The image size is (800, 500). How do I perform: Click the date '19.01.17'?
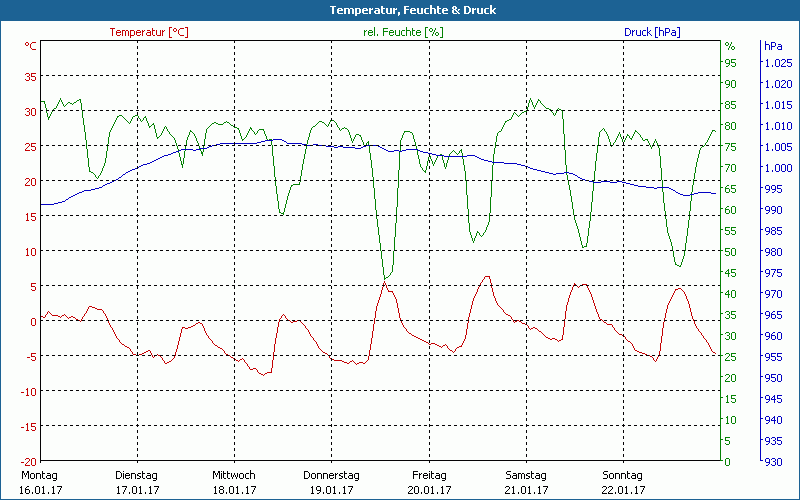point(332,490)
